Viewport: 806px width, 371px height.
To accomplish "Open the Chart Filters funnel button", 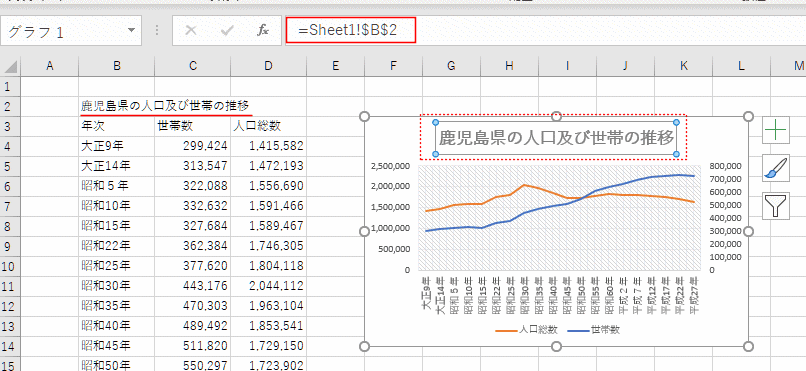I will (776, 205).
